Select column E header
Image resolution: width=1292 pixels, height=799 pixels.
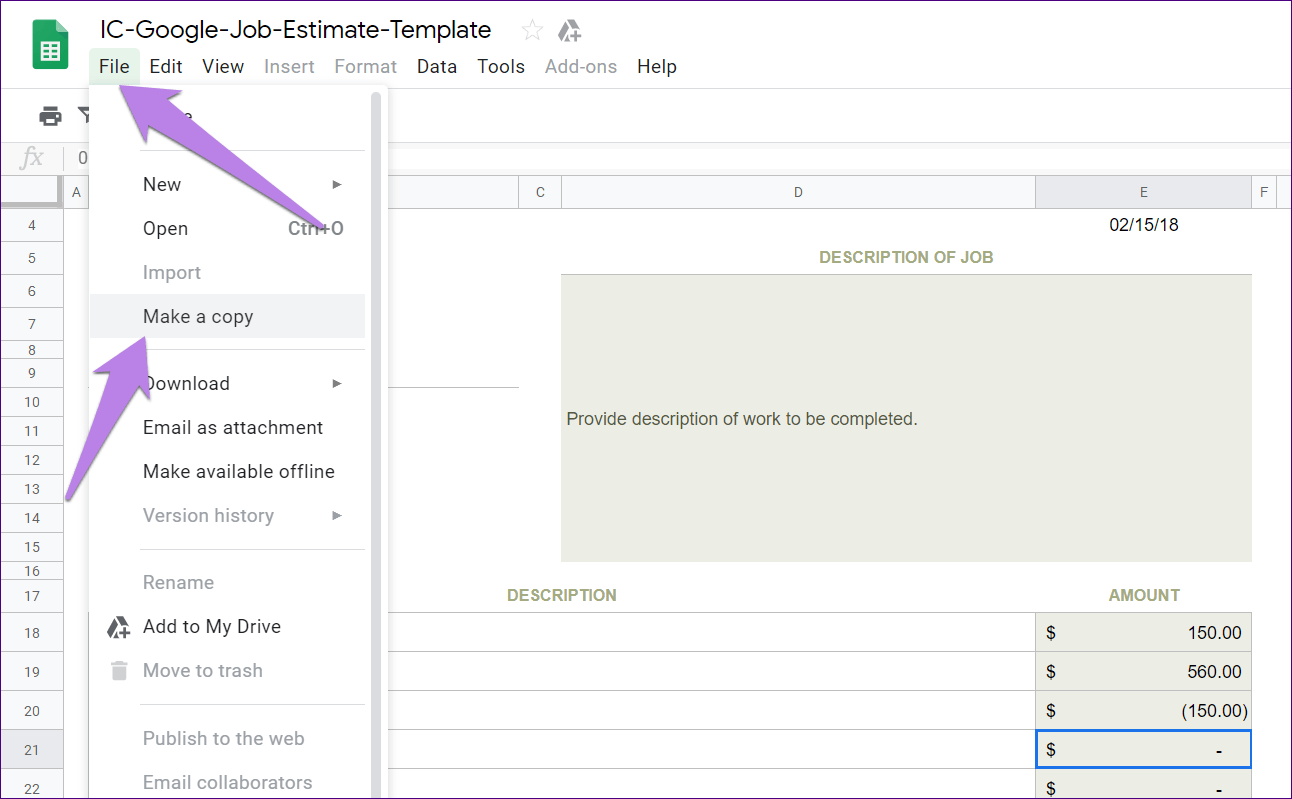1143,192
